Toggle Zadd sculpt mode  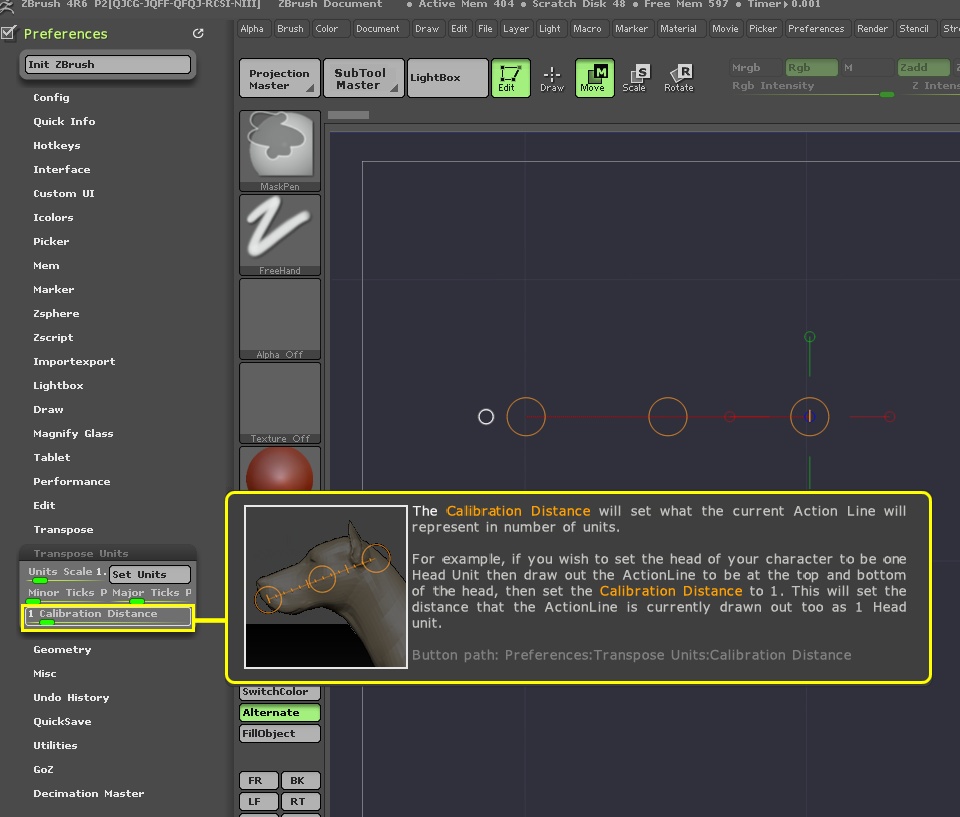[x=923, y=67]
